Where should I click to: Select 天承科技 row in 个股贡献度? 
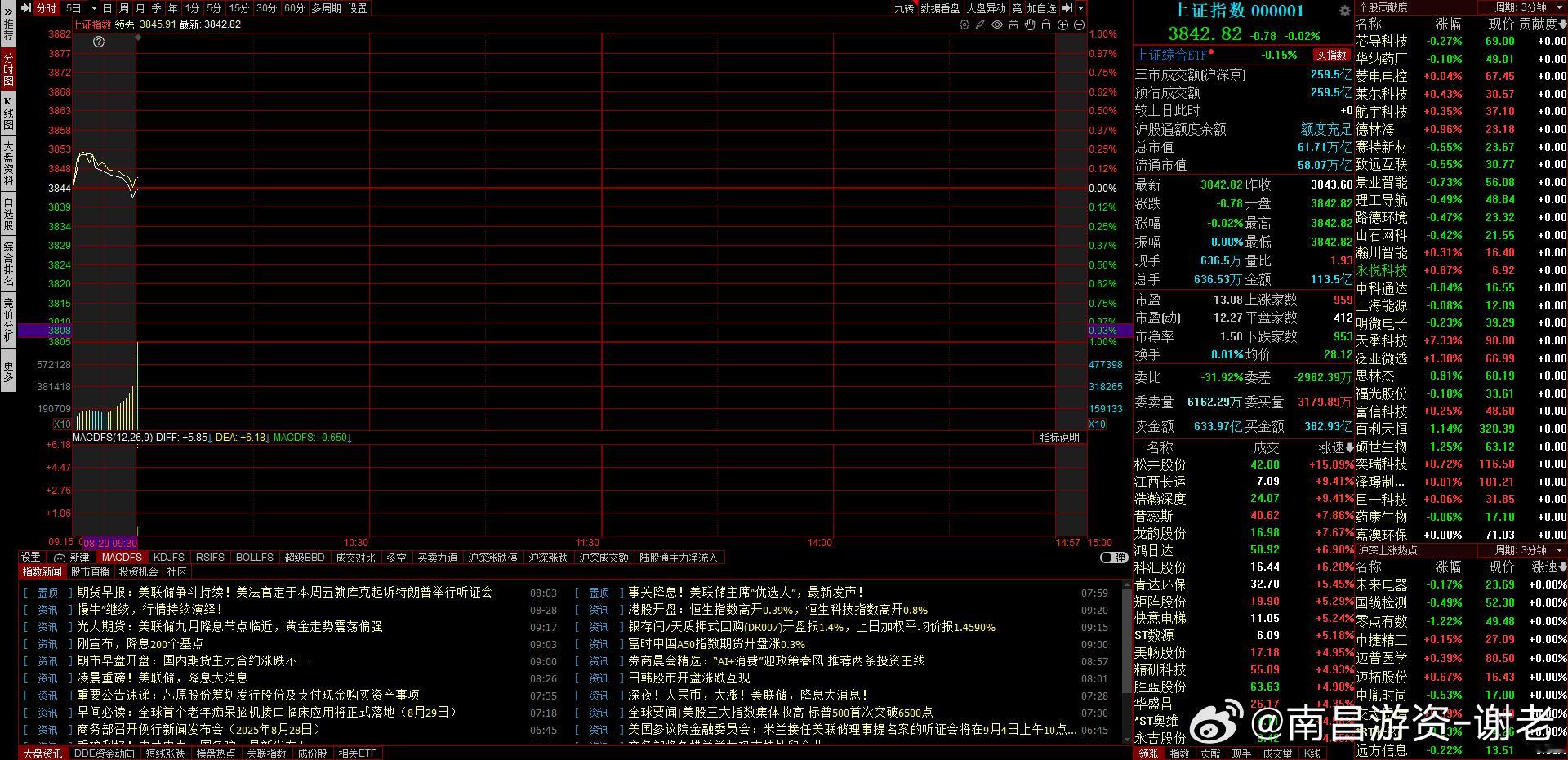click(x=1461, y=340)
